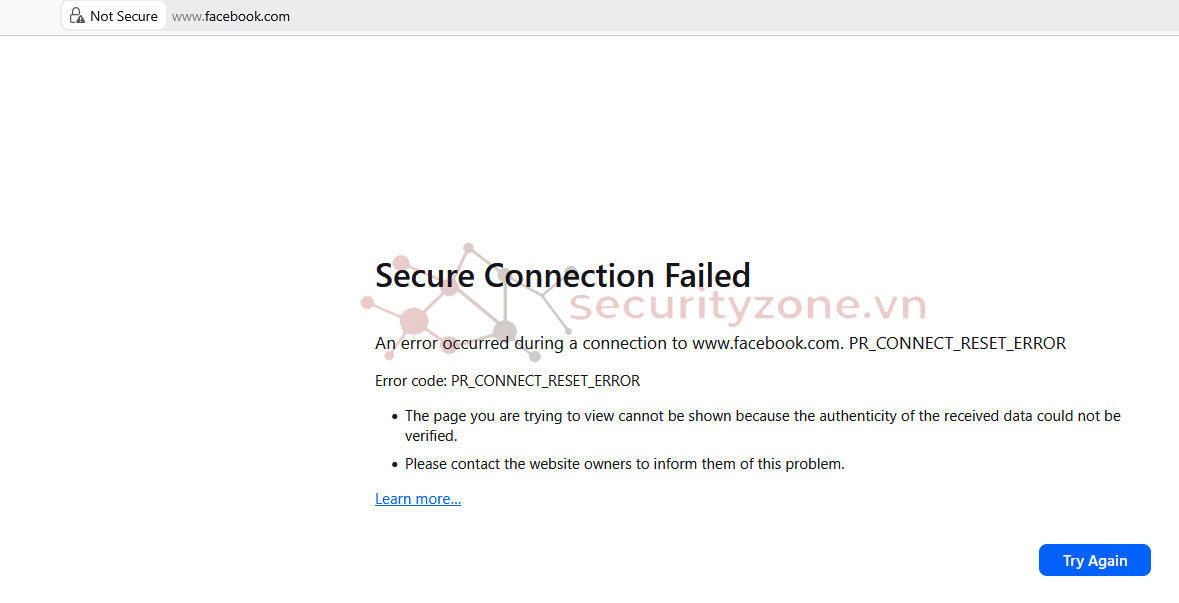Click empty area of the address bar
Viewport: 1179px width, 603px height.
click(700, 16)
